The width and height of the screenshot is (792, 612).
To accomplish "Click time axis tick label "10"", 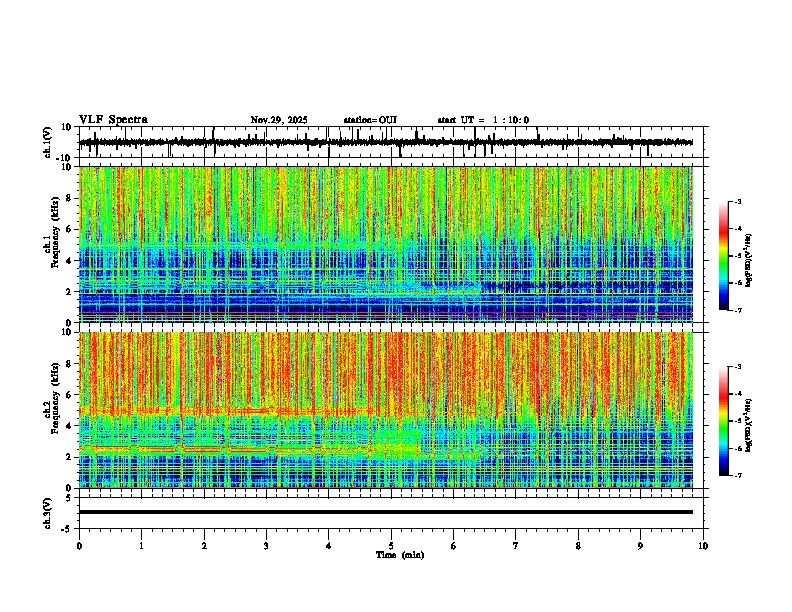I will coord(703,546).
